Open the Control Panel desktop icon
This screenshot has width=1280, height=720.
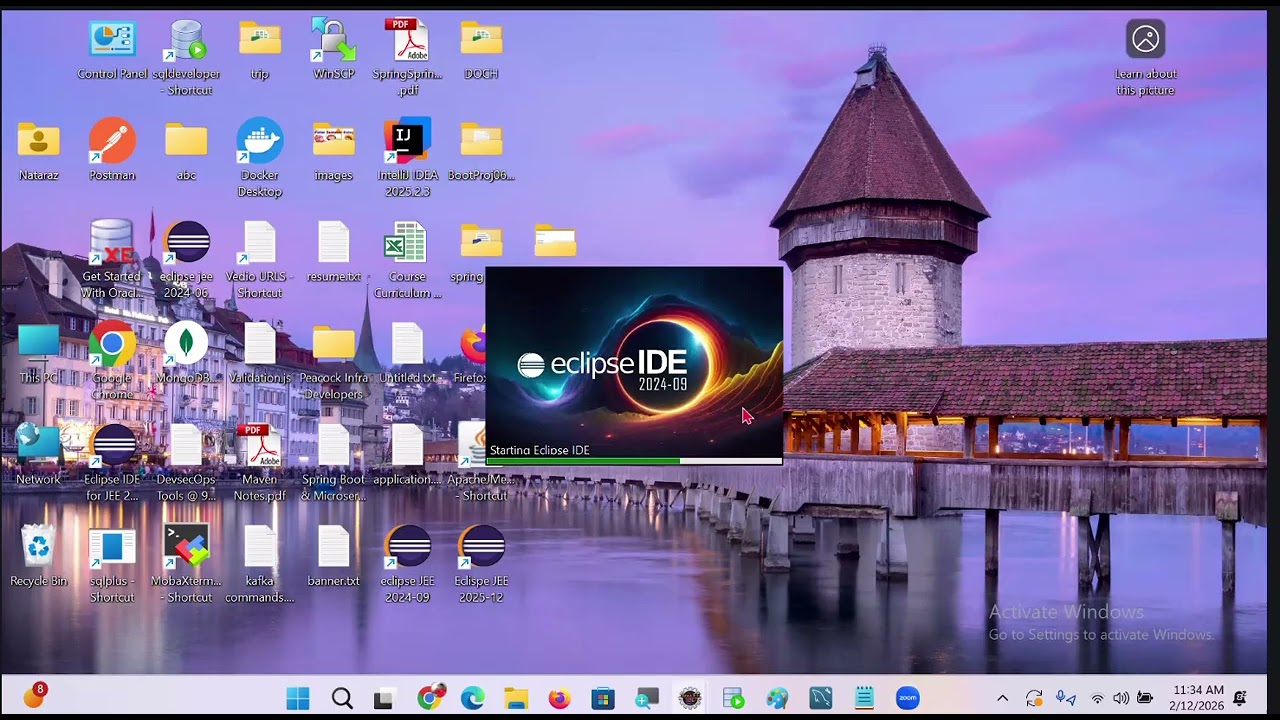tap(112, 49)
